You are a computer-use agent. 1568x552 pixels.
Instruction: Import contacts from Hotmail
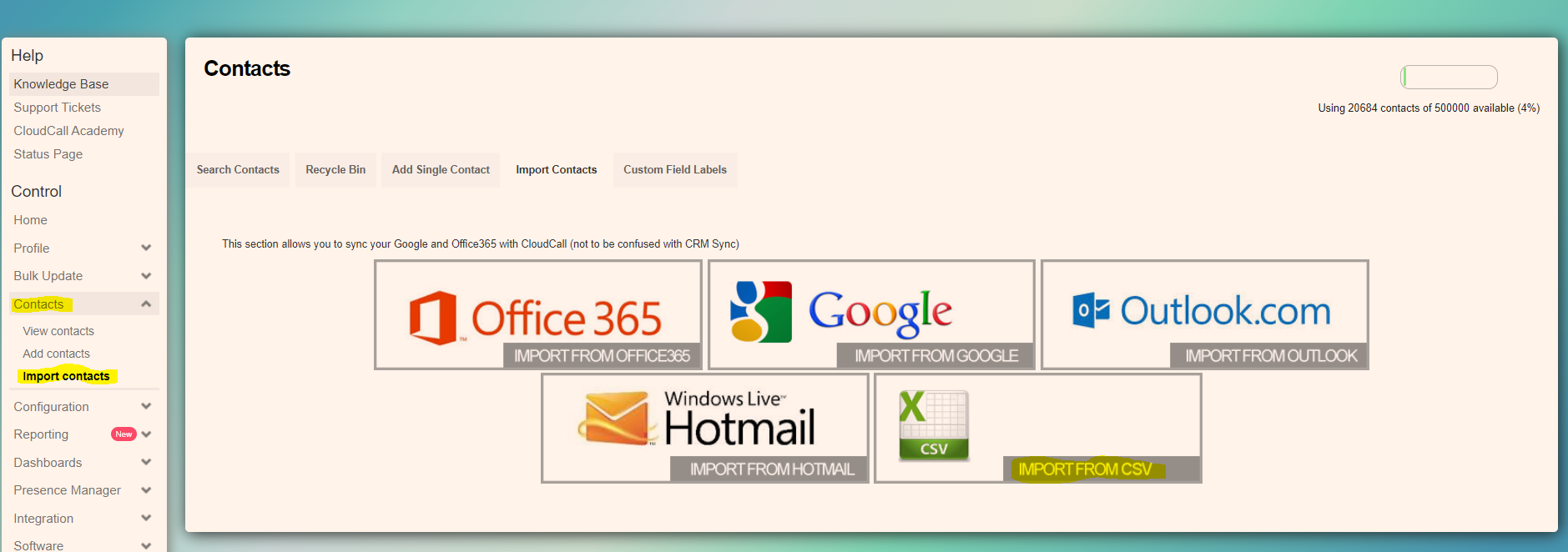[x=769, y=469]
